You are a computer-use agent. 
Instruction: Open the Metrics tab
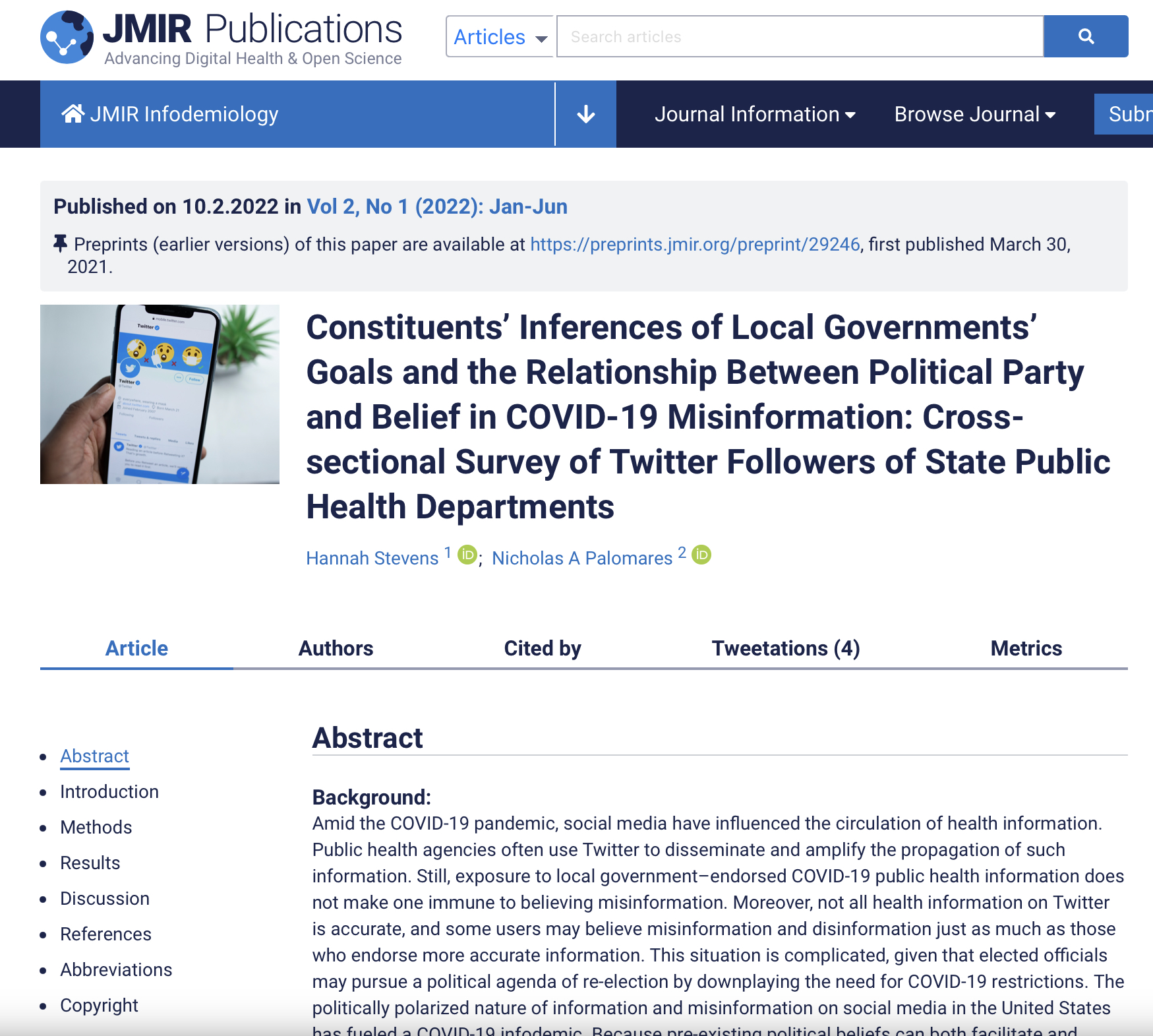tap(1026, 648)
